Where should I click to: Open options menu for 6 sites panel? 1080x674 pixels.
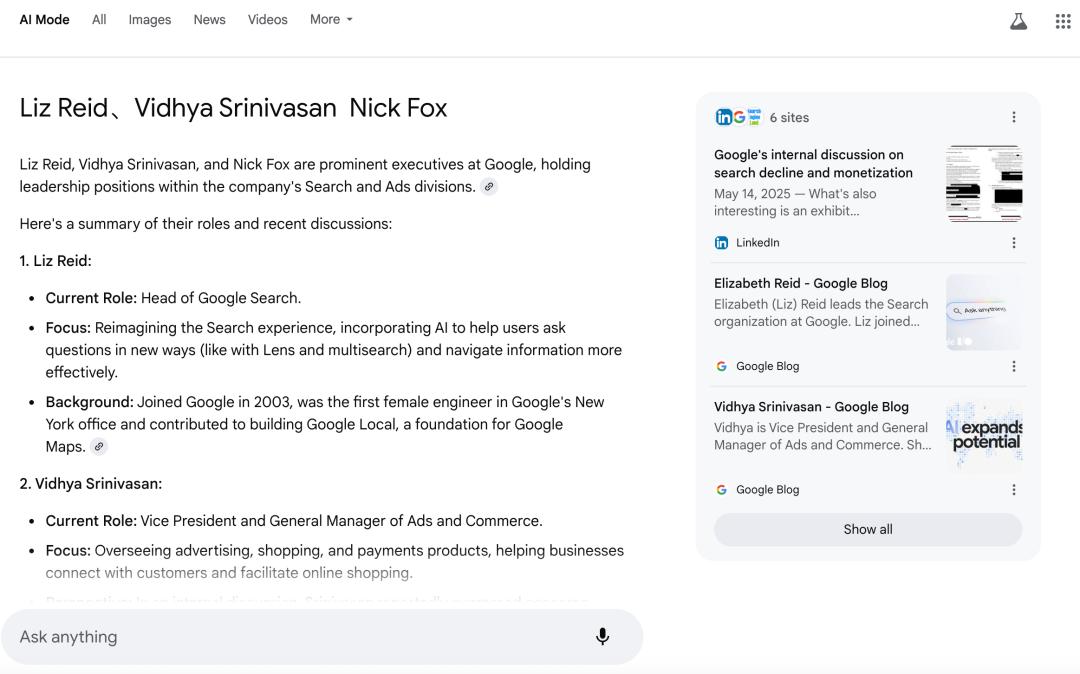point(1013,117)
